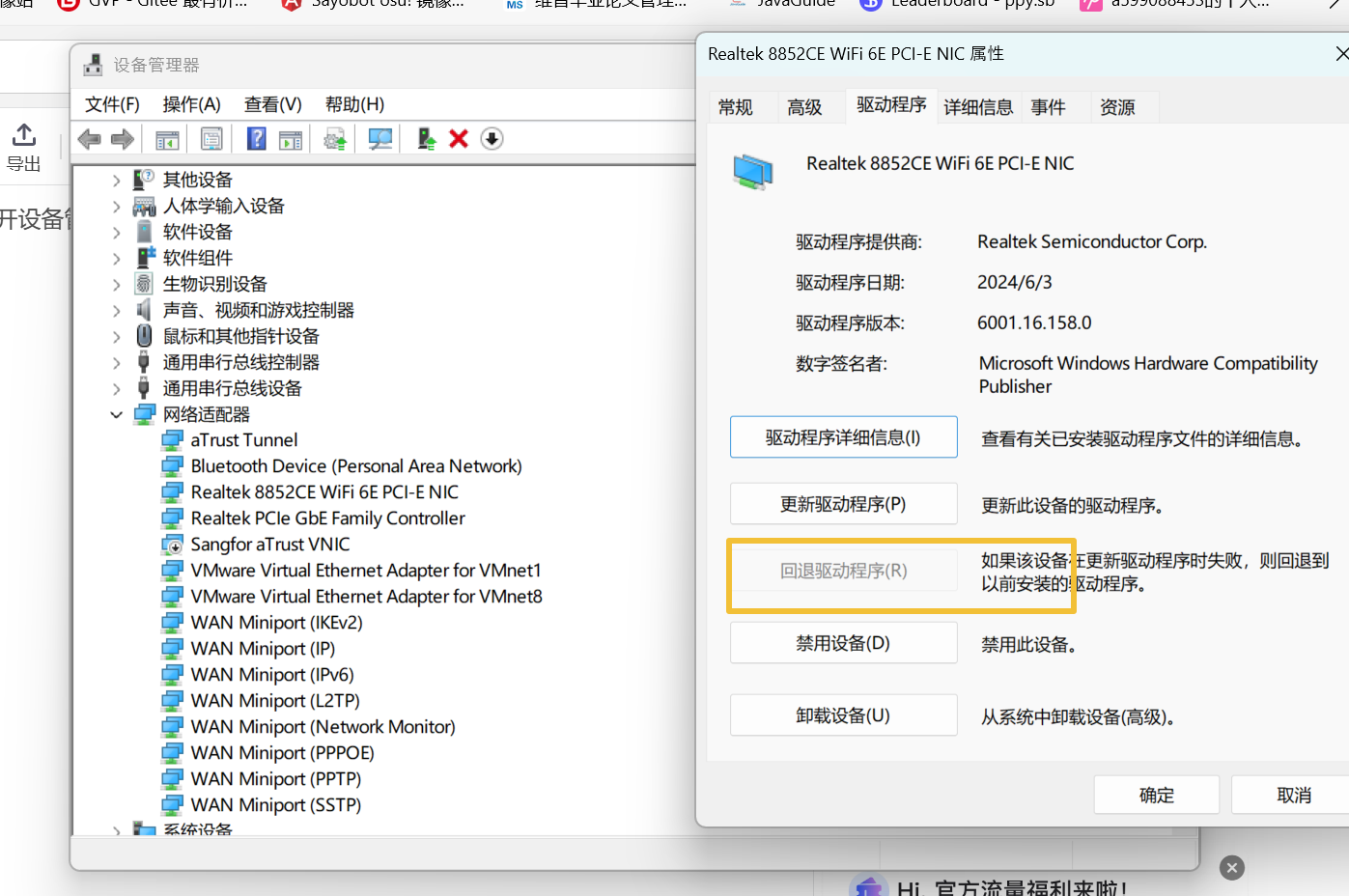Confirm the dialog with 确定
Image resolution: width=1349 pixels, height=896 pixels.
click(x=1157, y=796)
